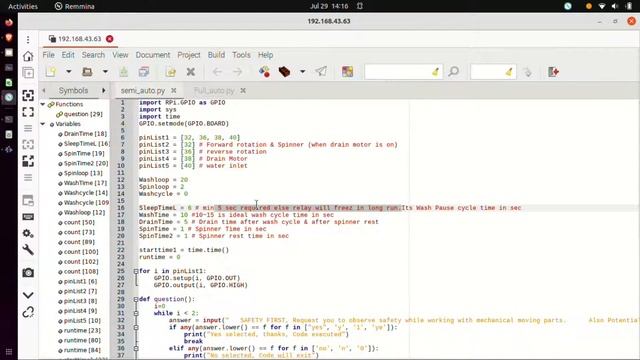Close the Full_auto.py tab
This screenshot has width=640, height=360.
[x=243, y=91]
